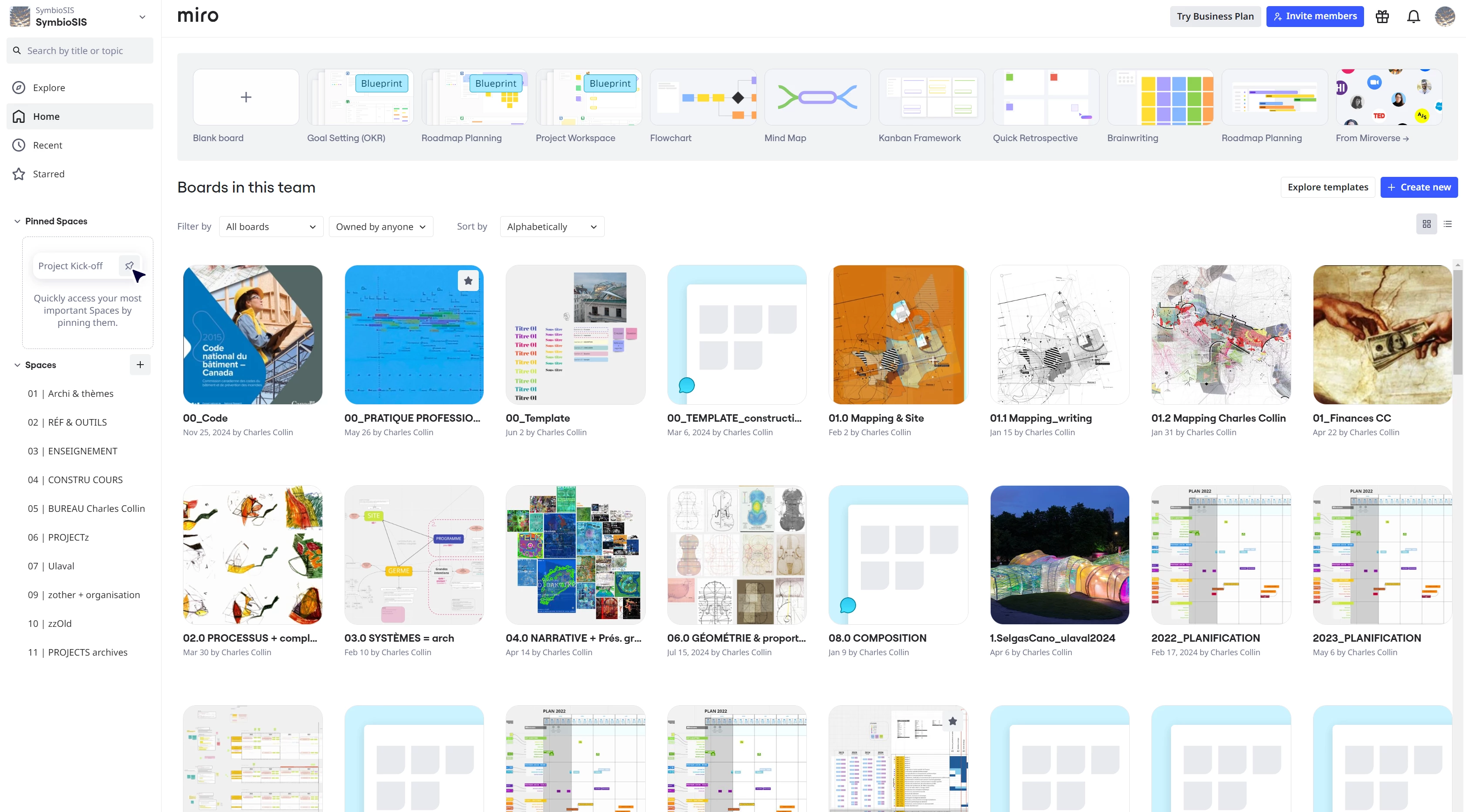Switch to grid view layout
1466x812 pixels.
click(1427, 224)
